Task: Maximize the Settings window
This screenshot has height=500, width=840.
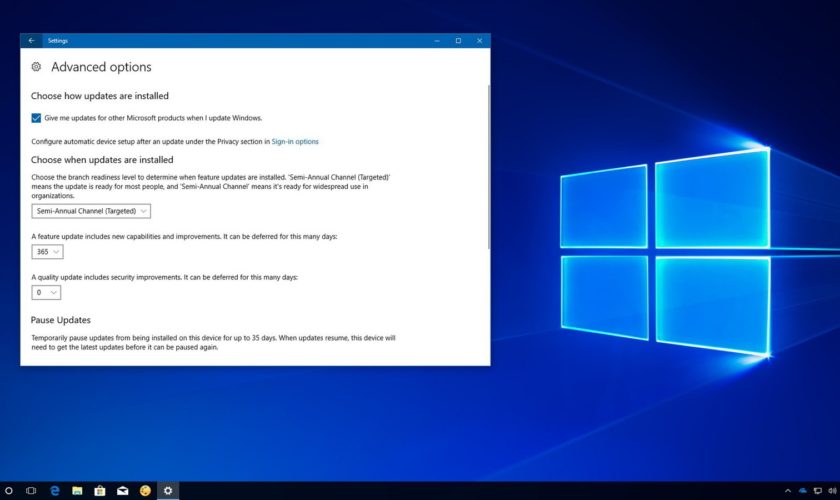Action: point(458,41)
